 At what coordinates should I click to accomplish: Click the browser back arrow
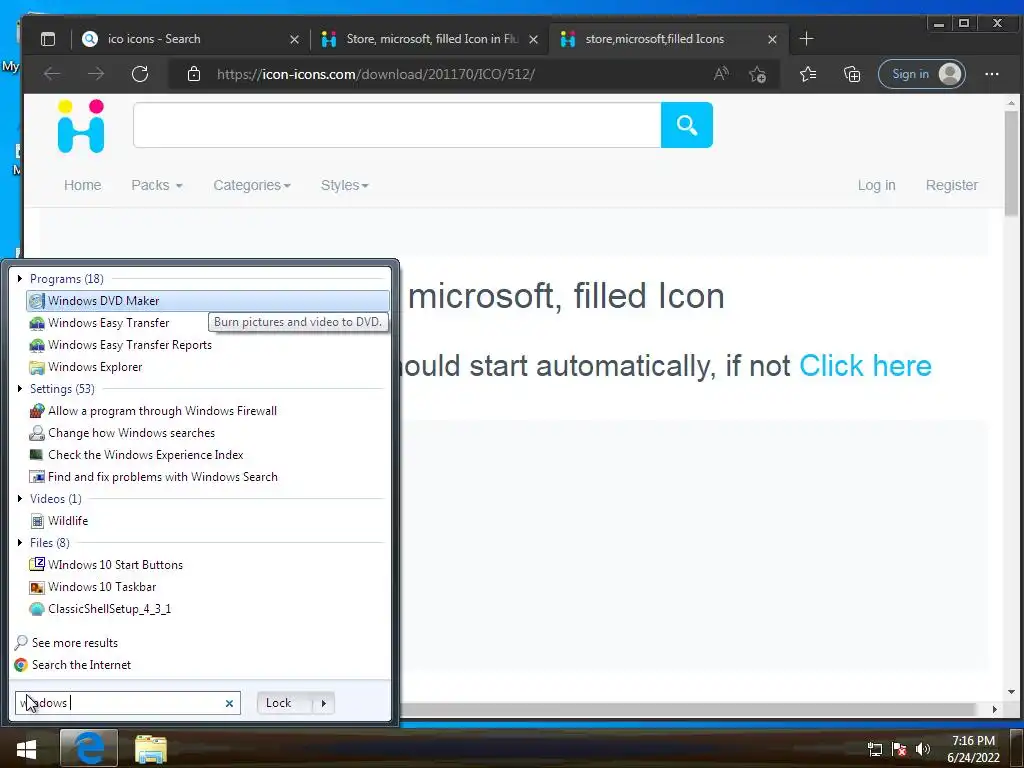point(52,74)
